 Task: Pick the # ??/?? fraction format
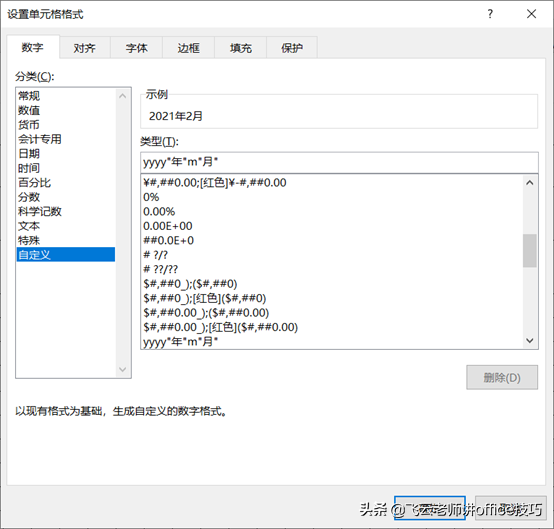[x=331, y=270]
